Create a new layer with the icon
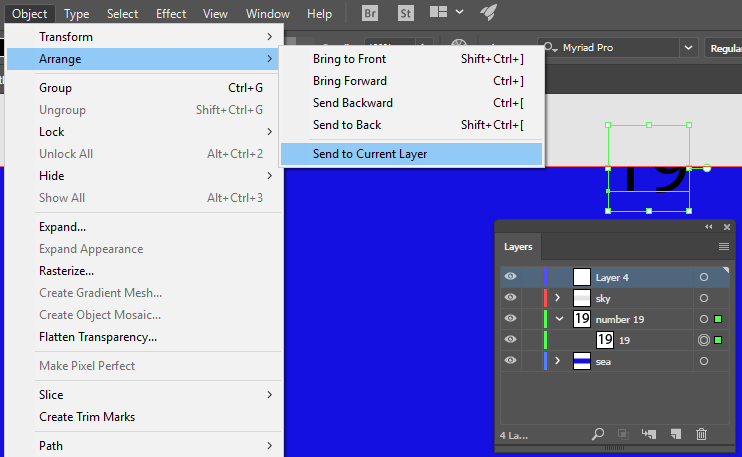Viewport: 742px width, 457px height. (x=675, y=434)
